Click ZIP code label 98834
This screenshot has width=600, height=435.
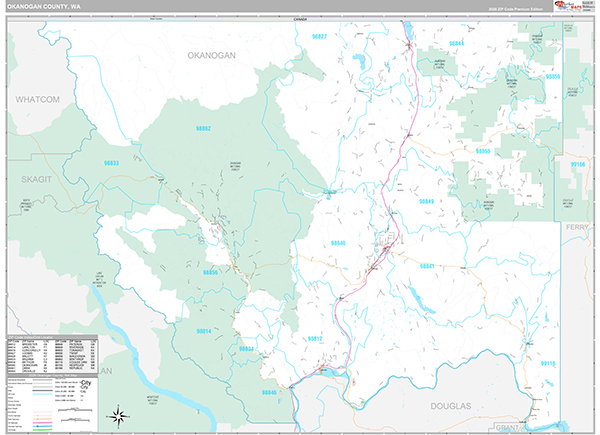point(246,349)
